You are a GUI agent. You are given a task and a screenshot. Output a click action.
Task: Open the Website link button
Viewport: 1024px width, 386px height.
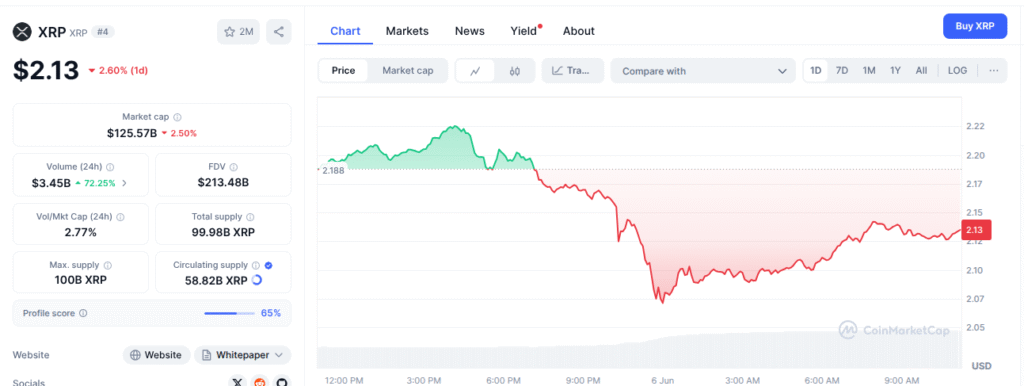tap(157, 355)
